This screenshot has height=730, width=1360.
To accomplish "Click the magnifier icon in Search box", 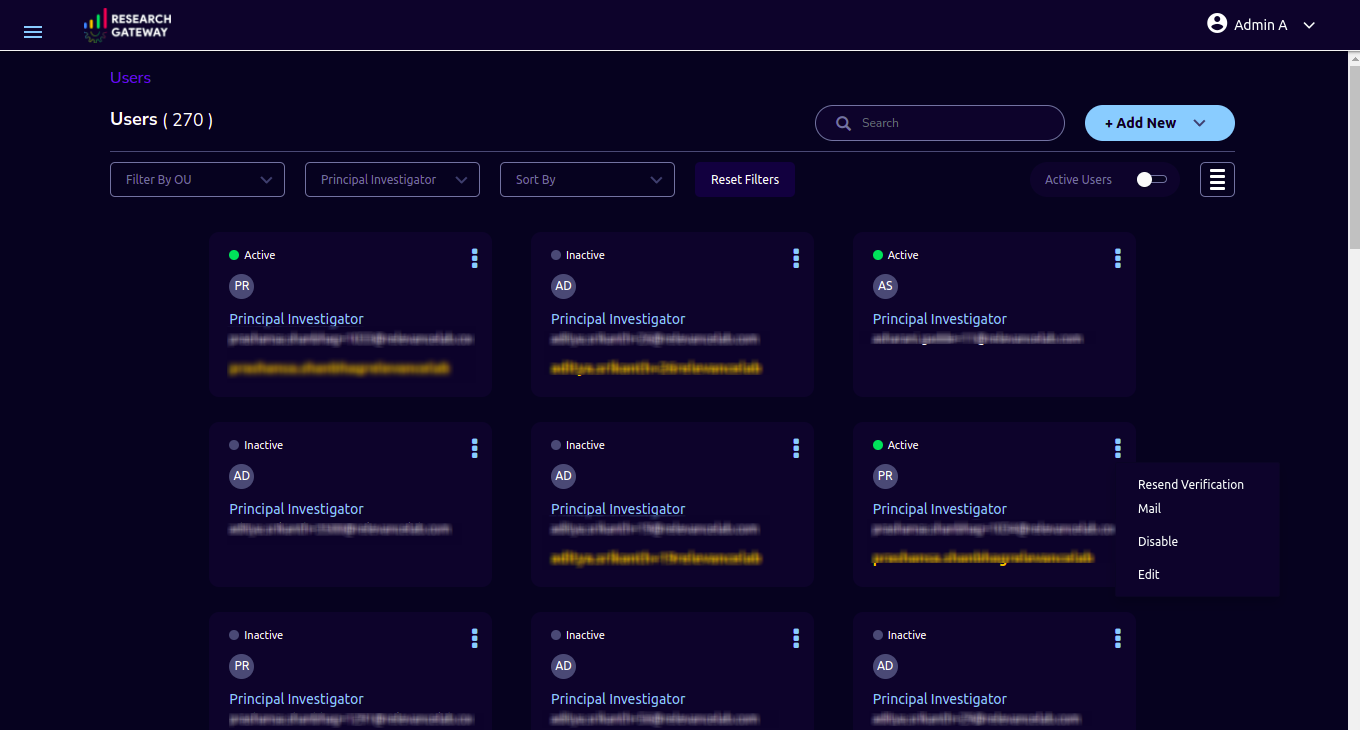I will [843, 123].
